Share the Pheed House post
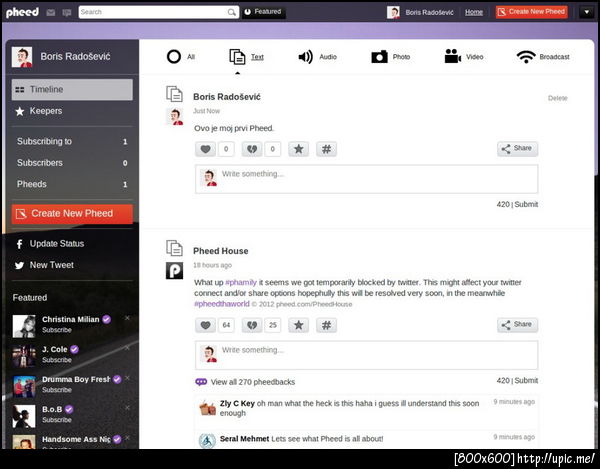 point(517,324)
